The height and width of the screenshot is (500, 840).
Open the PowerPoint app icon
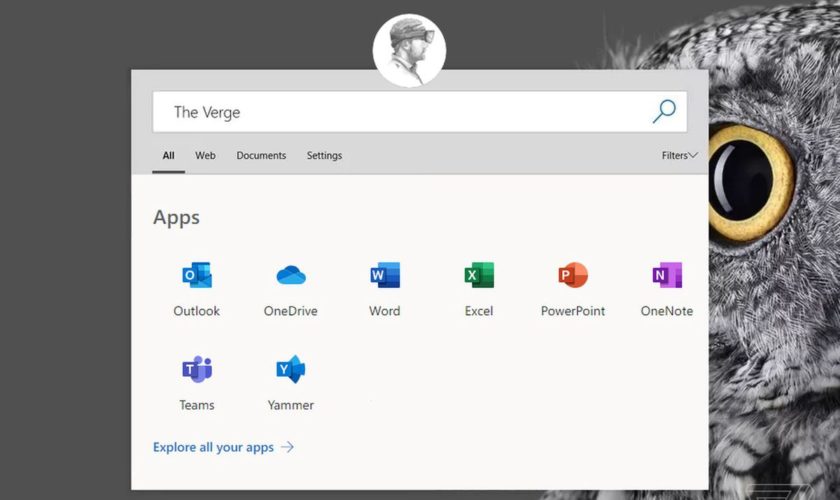[x=573, y=276]
